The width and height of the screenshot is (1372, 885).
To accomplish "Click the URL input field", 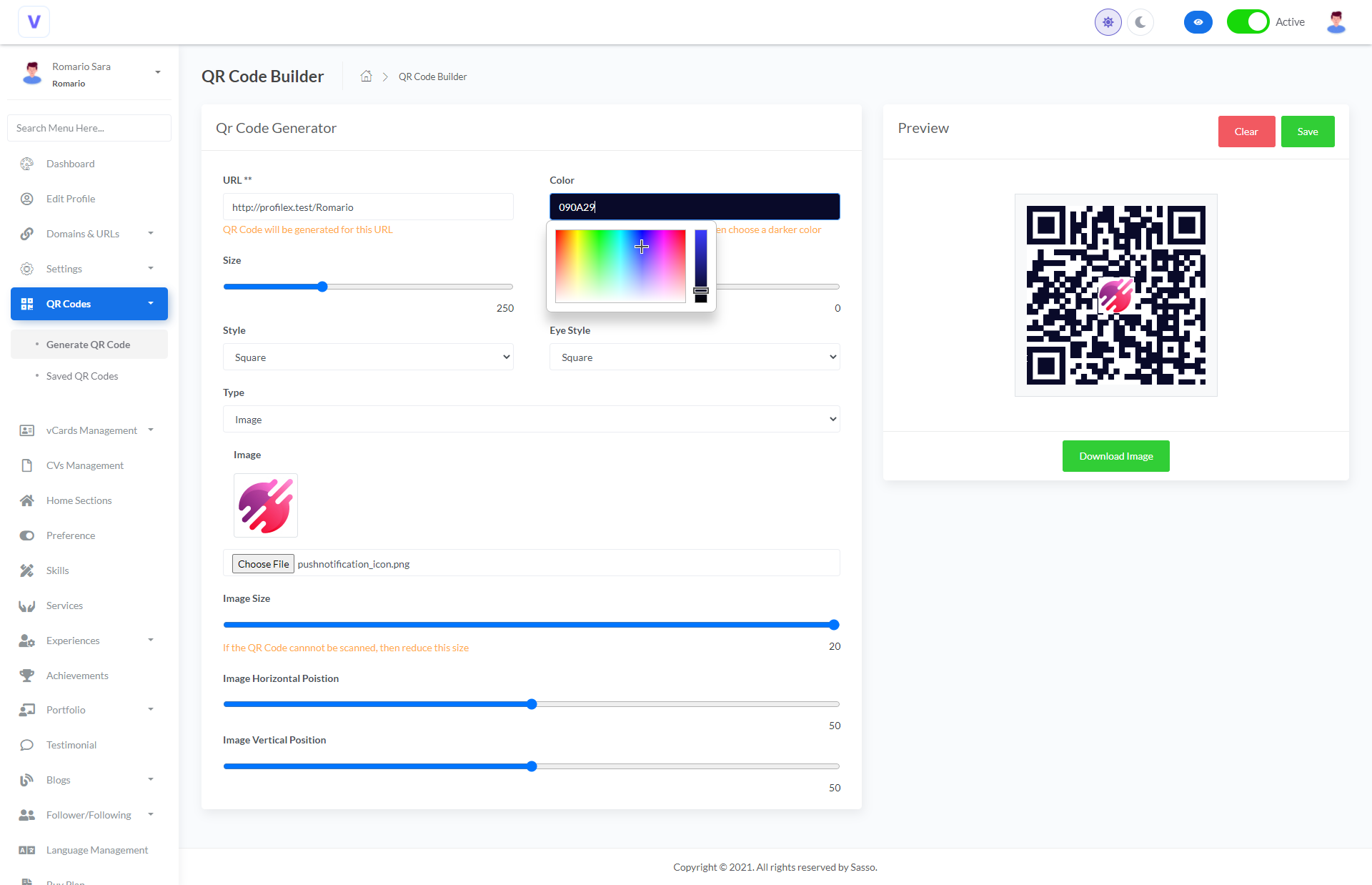I will (x=367, y=207).
